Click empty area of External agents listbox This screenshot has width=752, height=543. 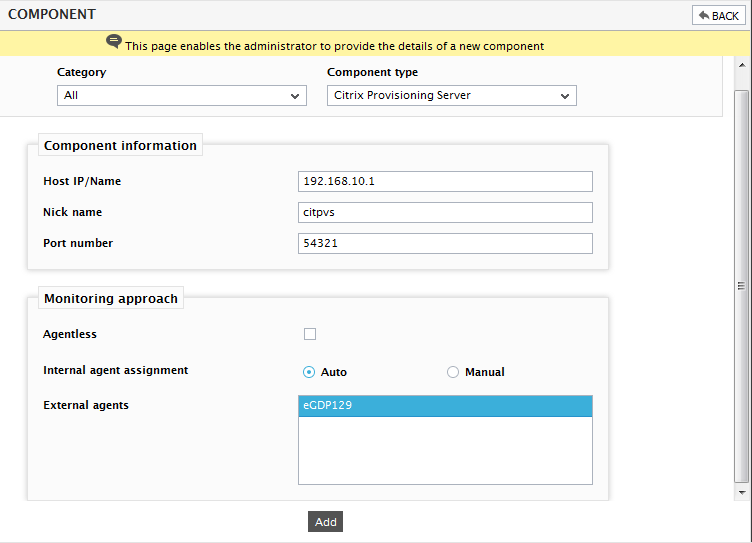click(445, 450)
